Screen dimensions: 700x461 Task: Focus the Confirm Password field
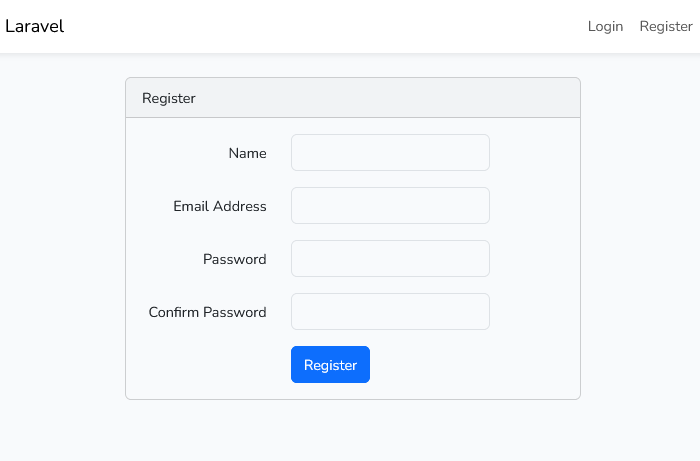tap(390, 312)
